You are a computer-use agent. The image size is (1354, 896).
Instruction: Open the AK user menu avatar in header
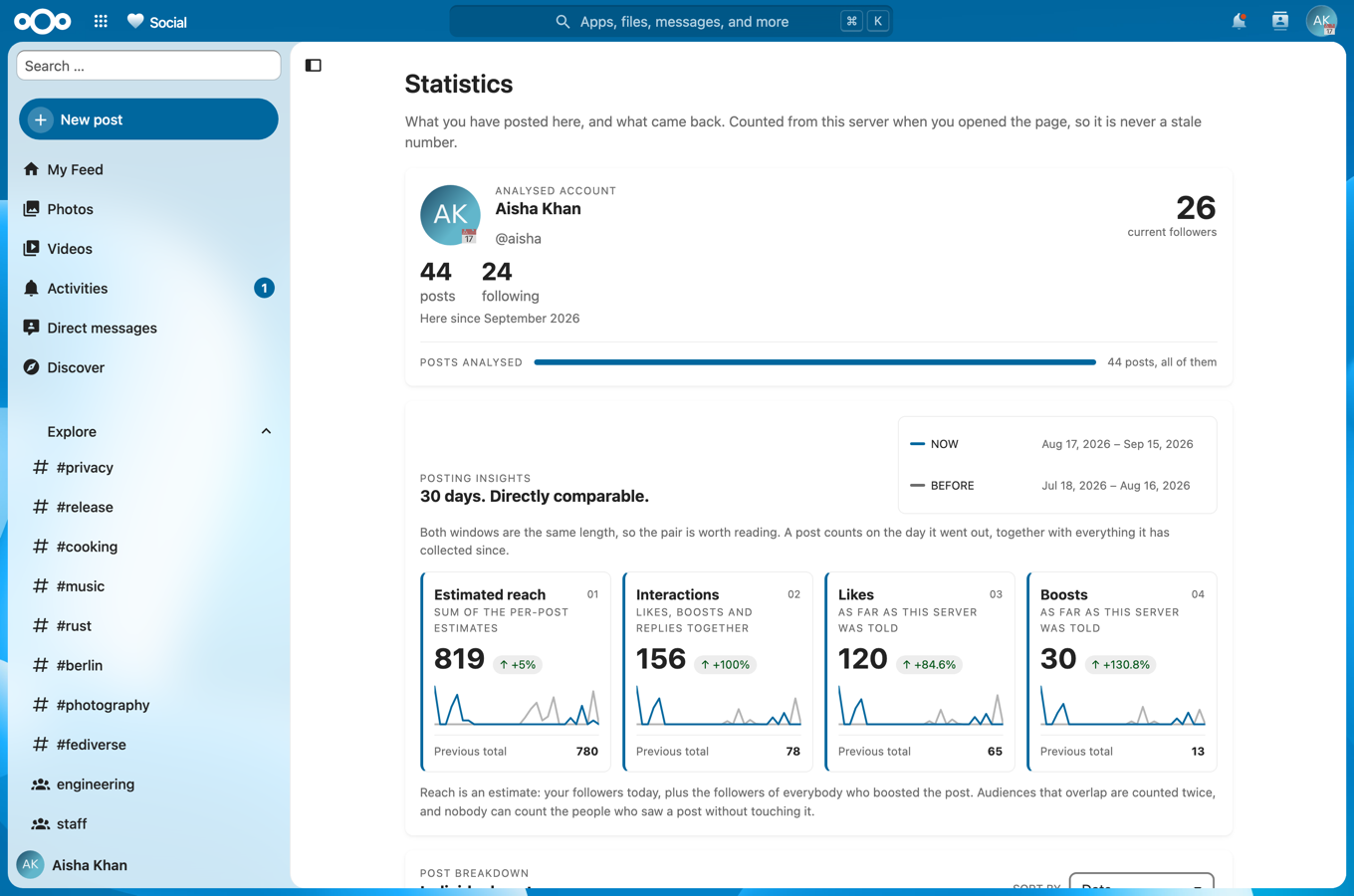[x=1321, y=21]
